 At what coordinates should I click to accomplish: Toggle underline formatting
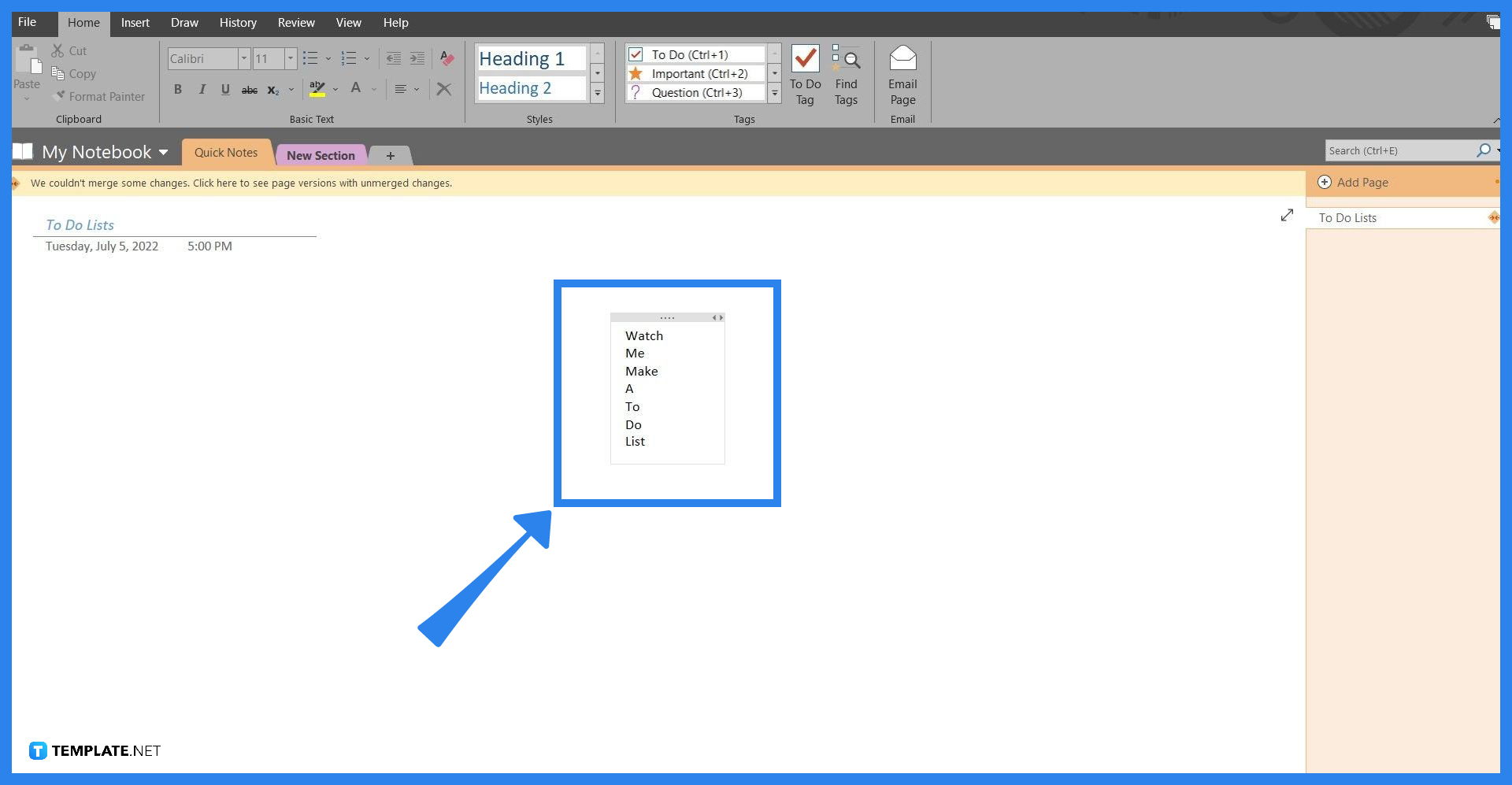(225, 89)
